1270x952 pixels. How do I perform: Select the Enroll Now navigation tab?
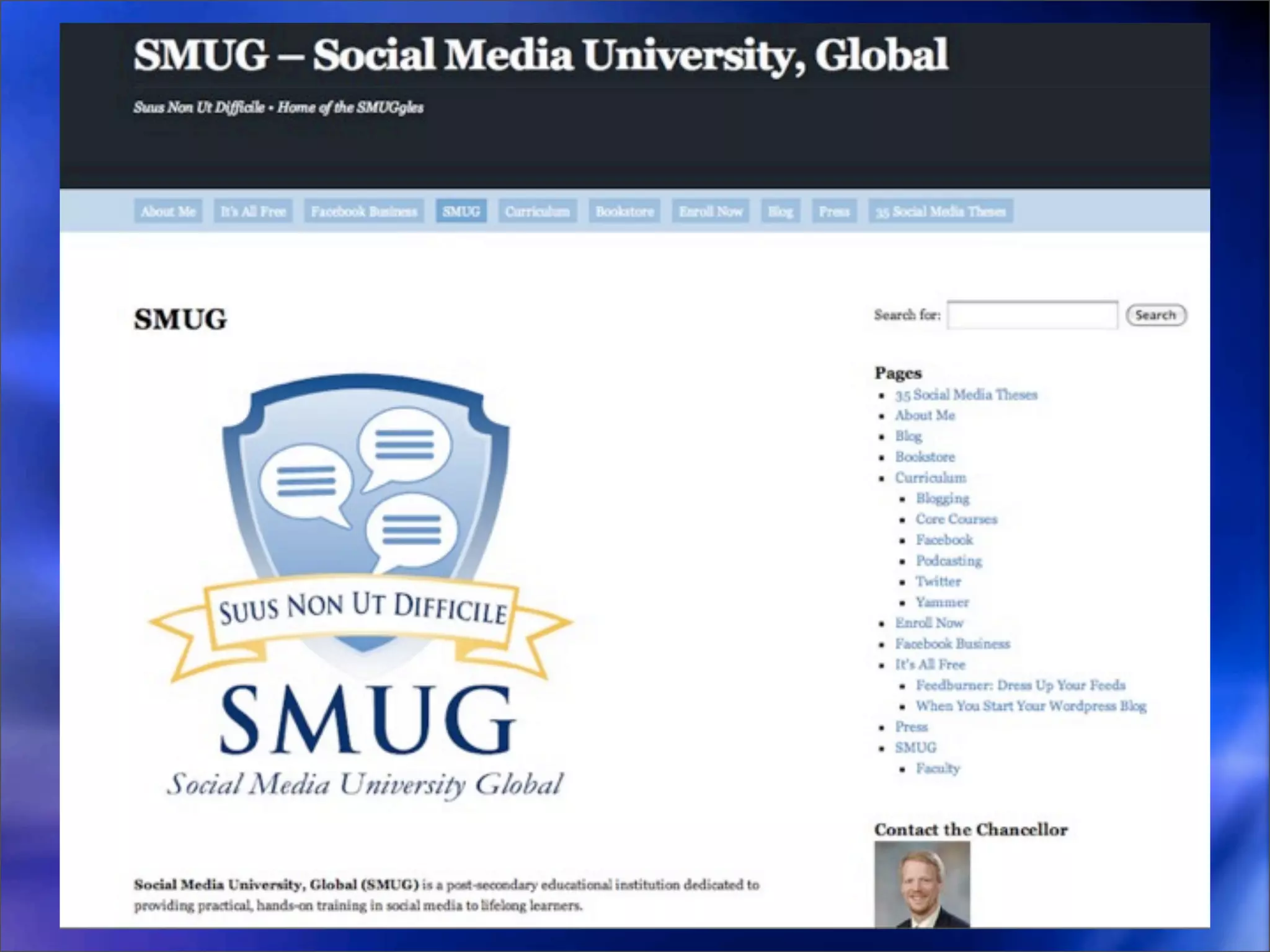711,211
